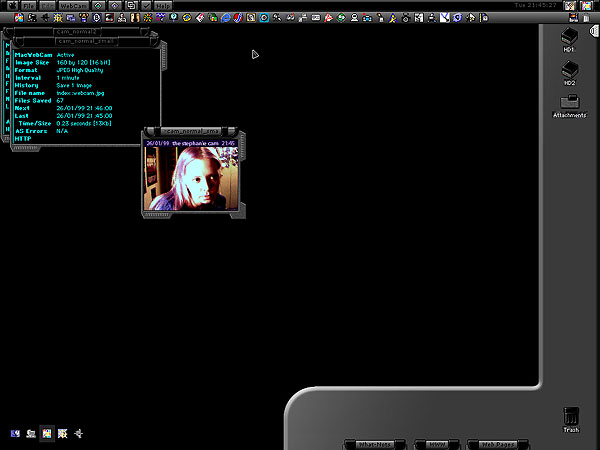This screenshot has height=450, width=600.
Task: Open the Help menu
Action: [x=162, y=6]
